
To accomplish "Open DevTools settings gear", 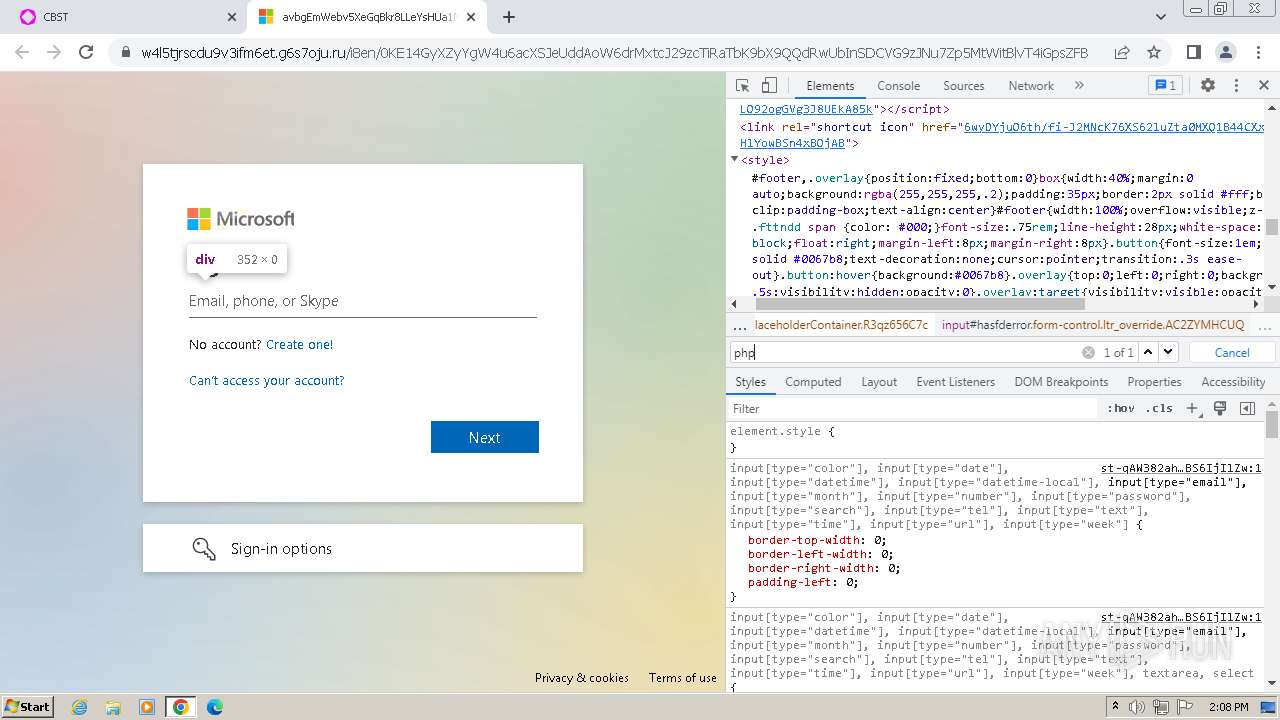I will [1207, 86].
